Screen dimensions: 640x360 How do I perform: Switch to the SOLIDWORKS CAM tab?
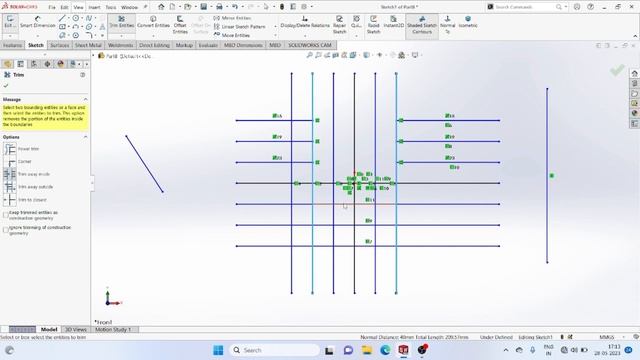pos(310,45)
